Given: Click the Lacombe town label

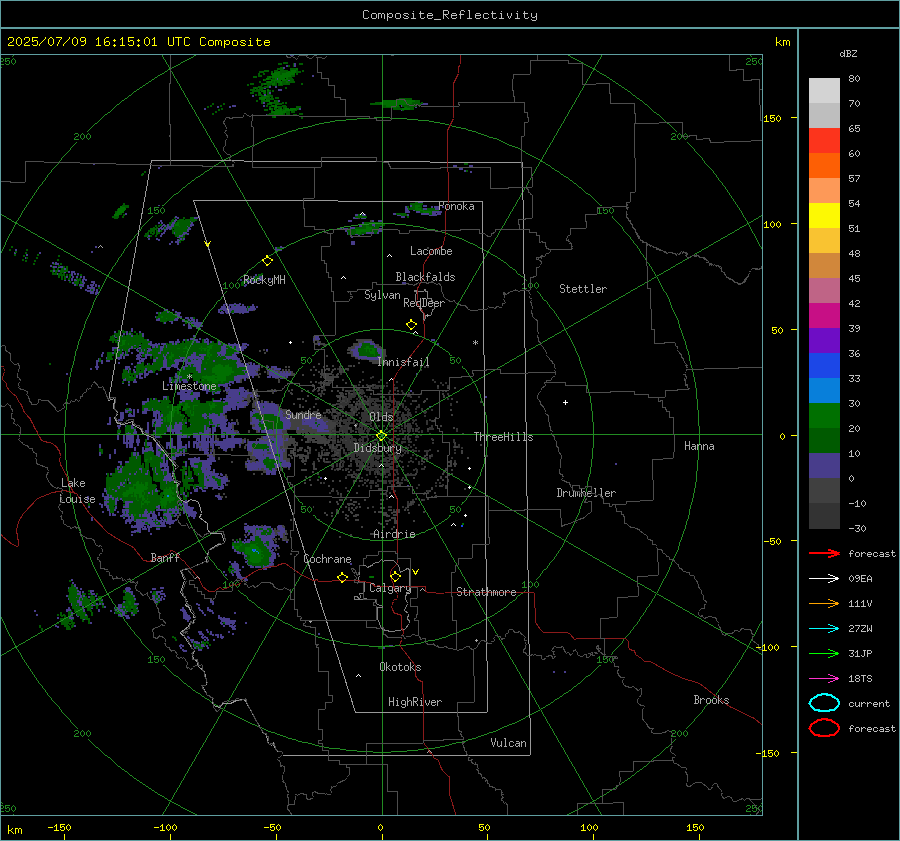Looking at the screenshot, I should 431,251.
